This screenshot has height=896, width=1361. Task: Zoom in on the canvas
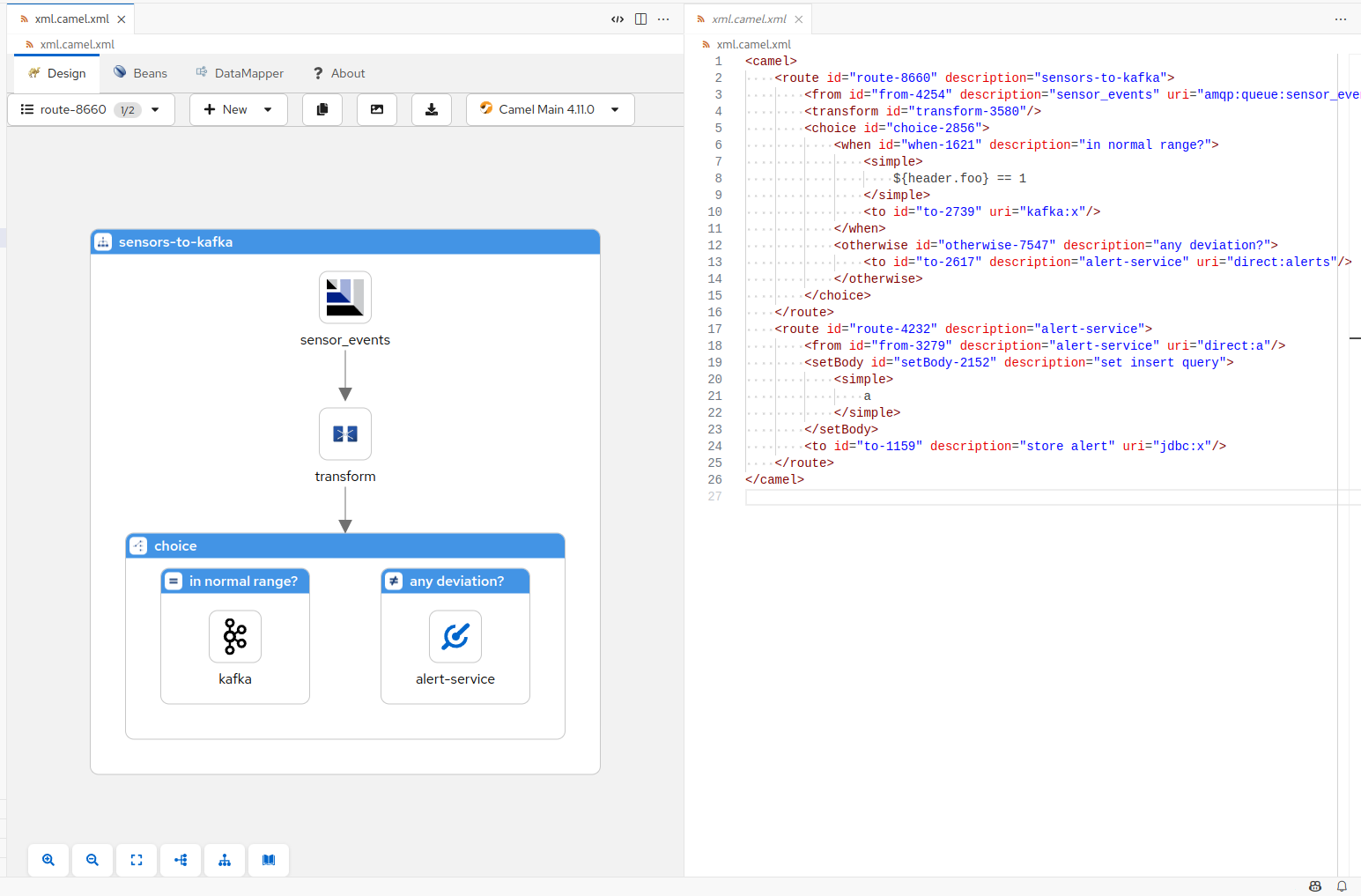point(48,860)
